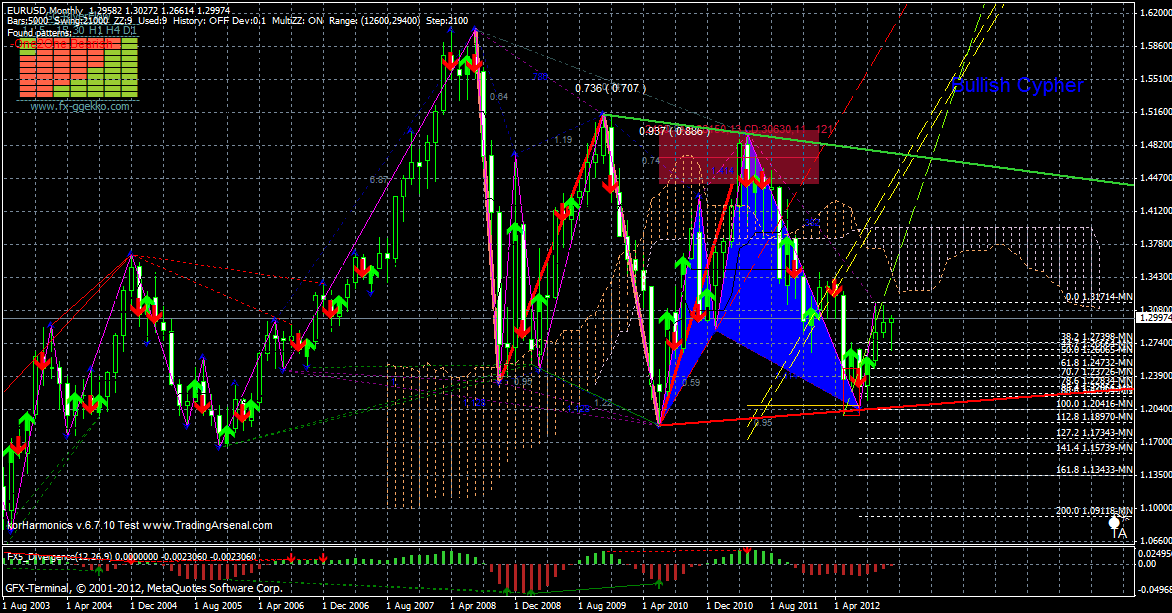Click the Bullish Cypher pattern label

pyautogui.click(x=1018, y=86)
